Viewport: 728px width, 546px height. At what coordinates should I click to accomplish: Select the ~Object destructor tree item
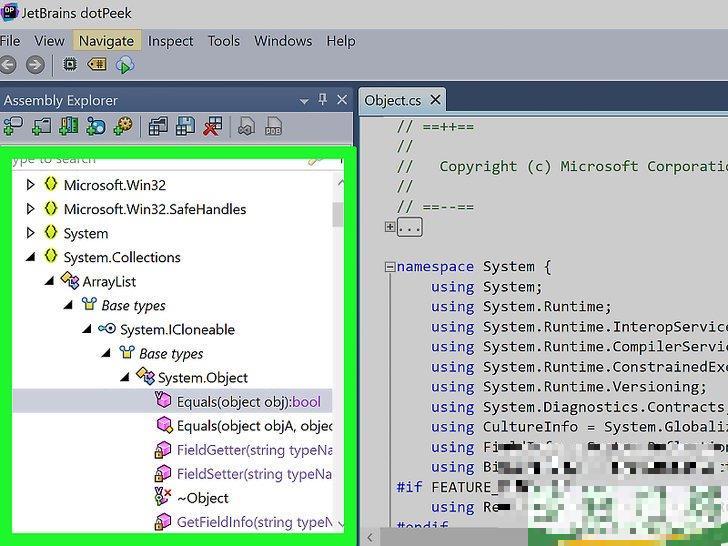[202, 498]
